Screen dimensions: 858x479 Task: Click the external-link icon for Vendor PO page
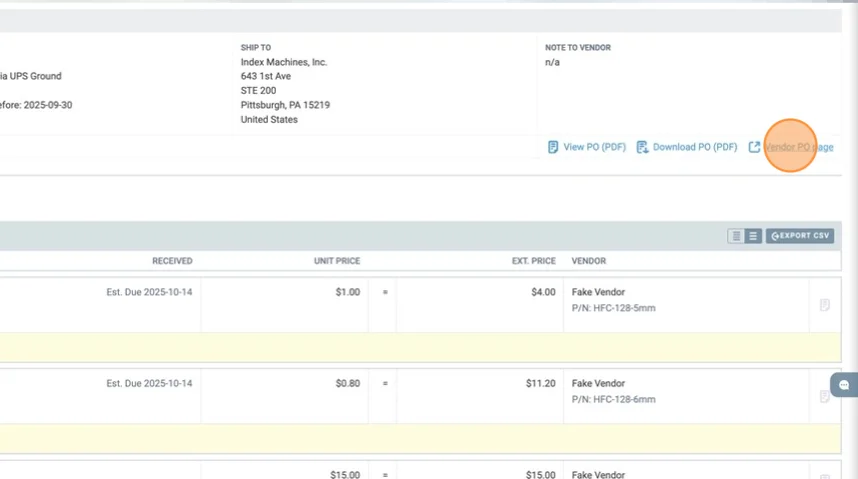pos(754,147)
